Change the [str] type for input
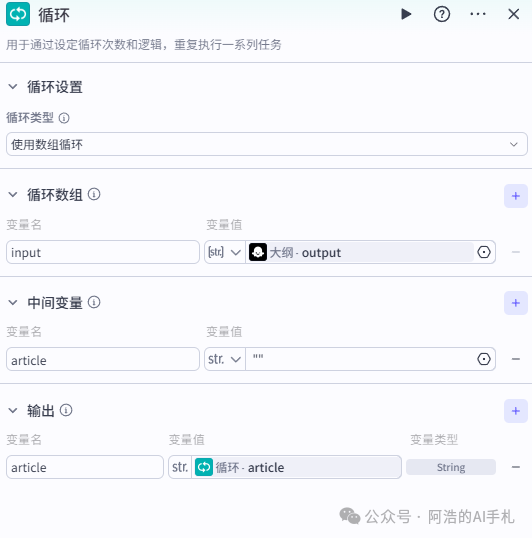Screen dimensions: 532x538 (x=225, y=252)
